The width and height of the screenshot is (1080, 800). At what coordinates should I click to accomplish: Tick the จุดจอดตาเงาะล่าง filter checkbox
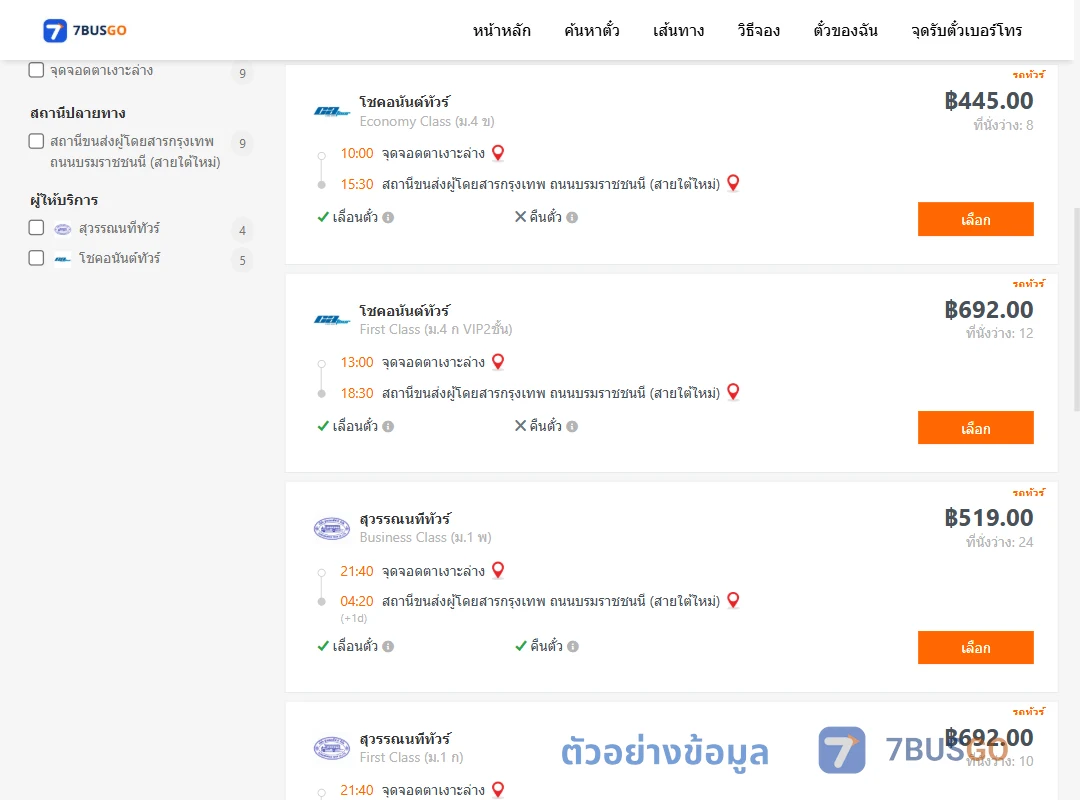click(37, 70)
